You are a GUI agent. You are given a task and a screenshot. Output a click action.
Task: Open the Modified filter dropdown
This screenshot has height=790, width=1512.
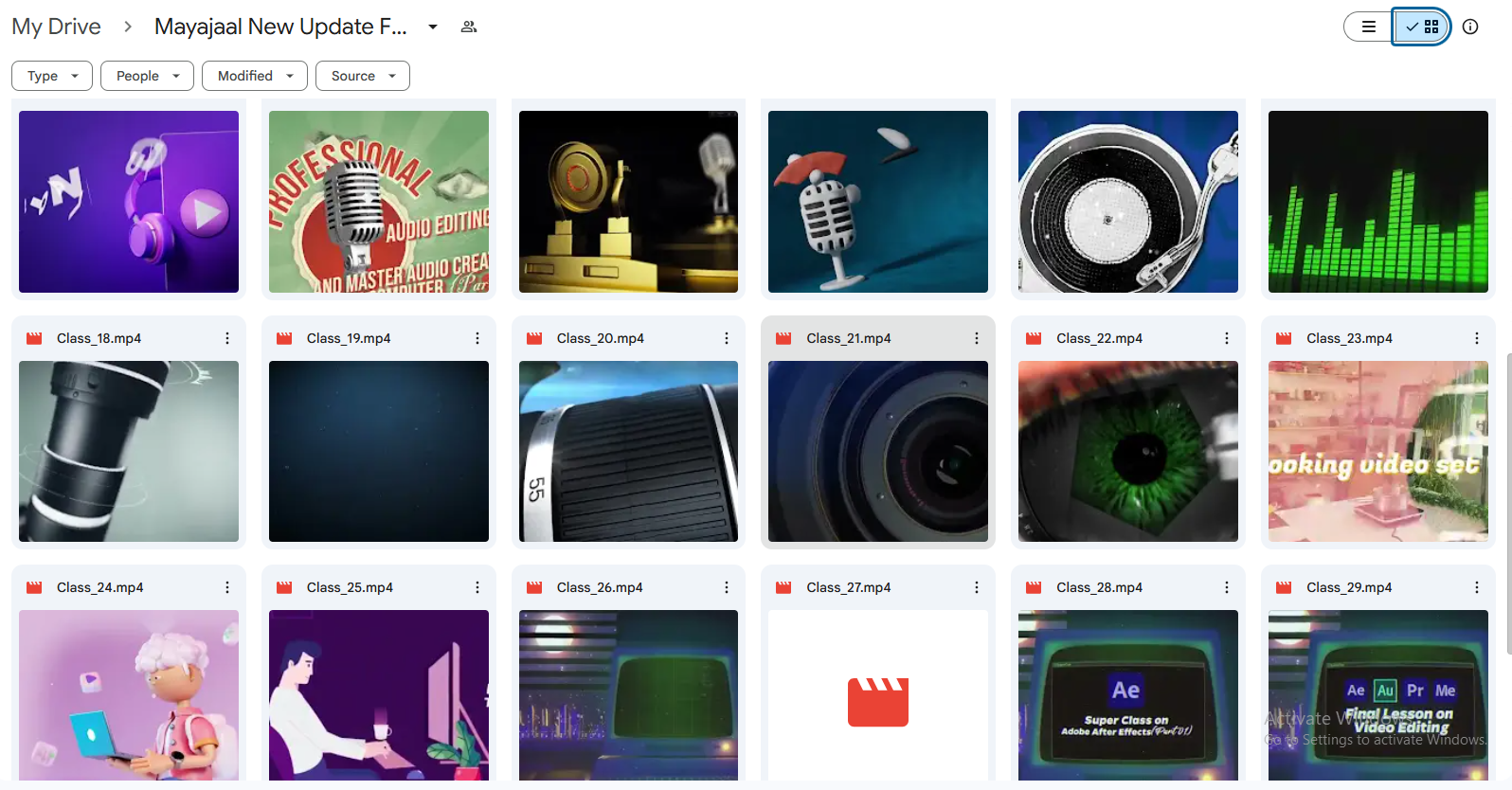[x=255, y=76]
